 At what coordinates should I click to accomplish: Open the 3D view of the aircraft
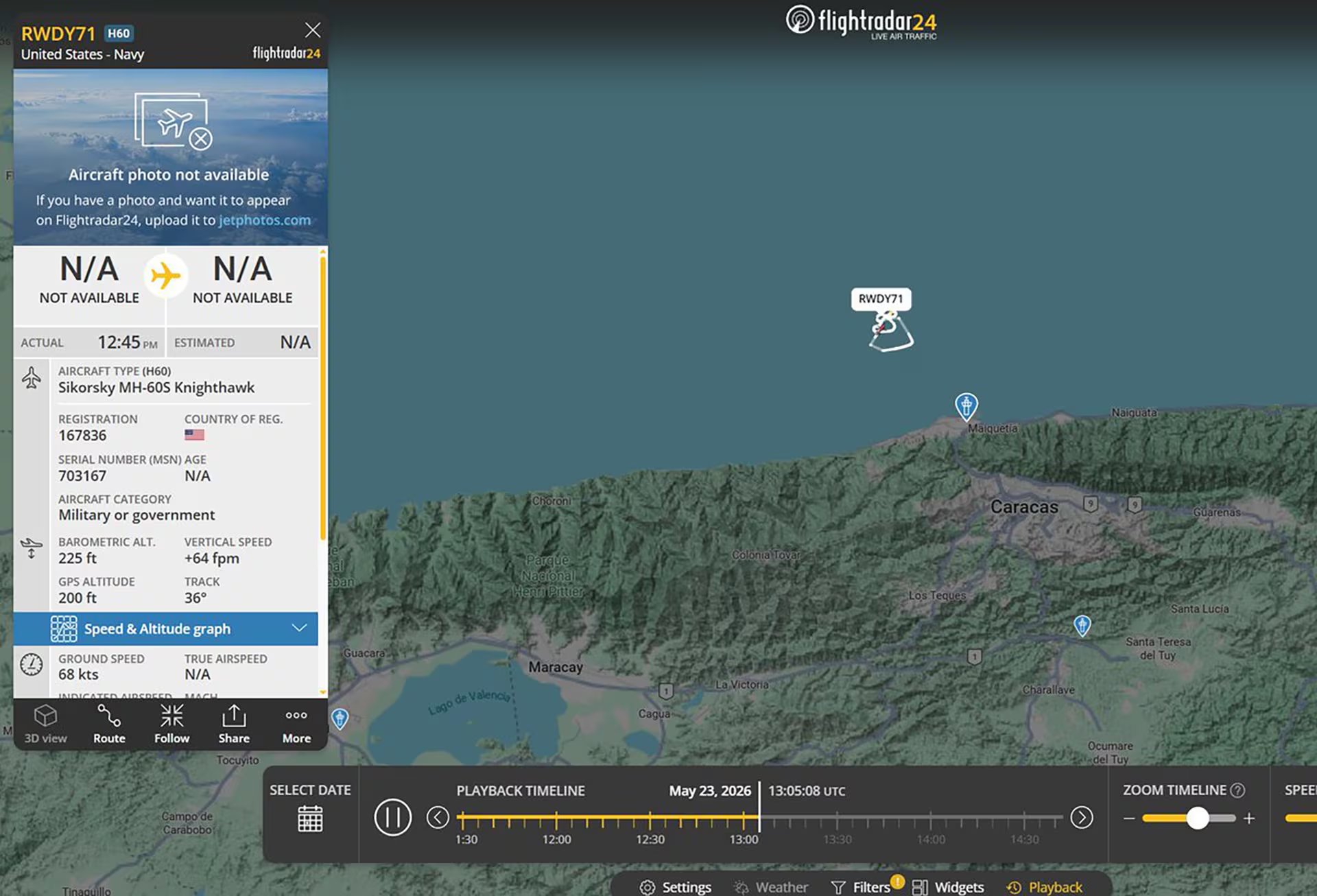[45, 724]
